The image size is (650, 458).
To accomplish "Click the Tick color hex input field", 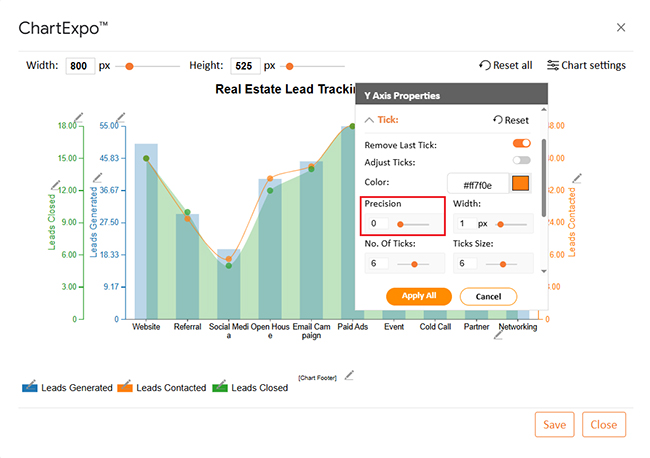I will [478, 184].
